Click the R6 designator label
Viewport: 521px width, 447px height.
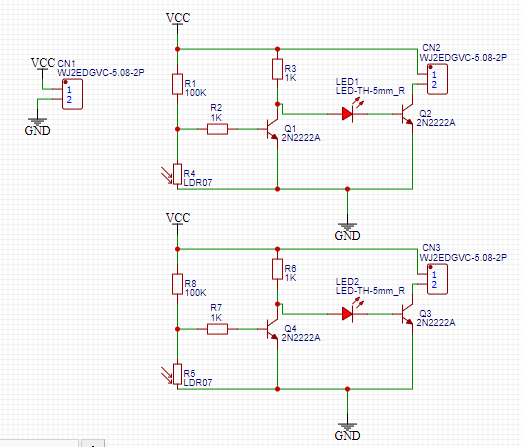point(290,268)
